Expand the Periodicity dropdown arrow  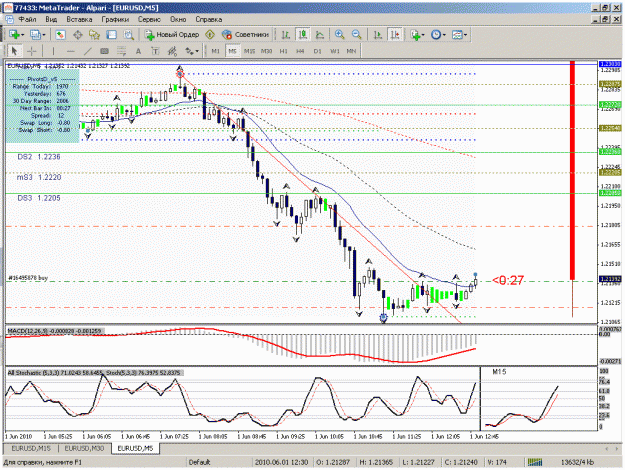[x=444, y=35]
